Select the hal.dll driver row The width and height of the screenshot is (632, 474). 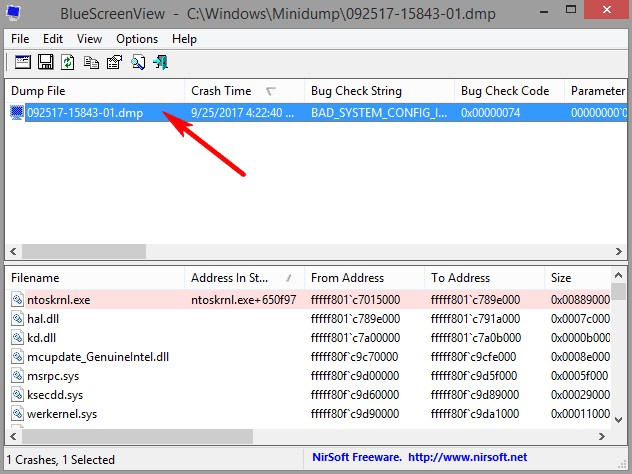click(x=308, y=318)
